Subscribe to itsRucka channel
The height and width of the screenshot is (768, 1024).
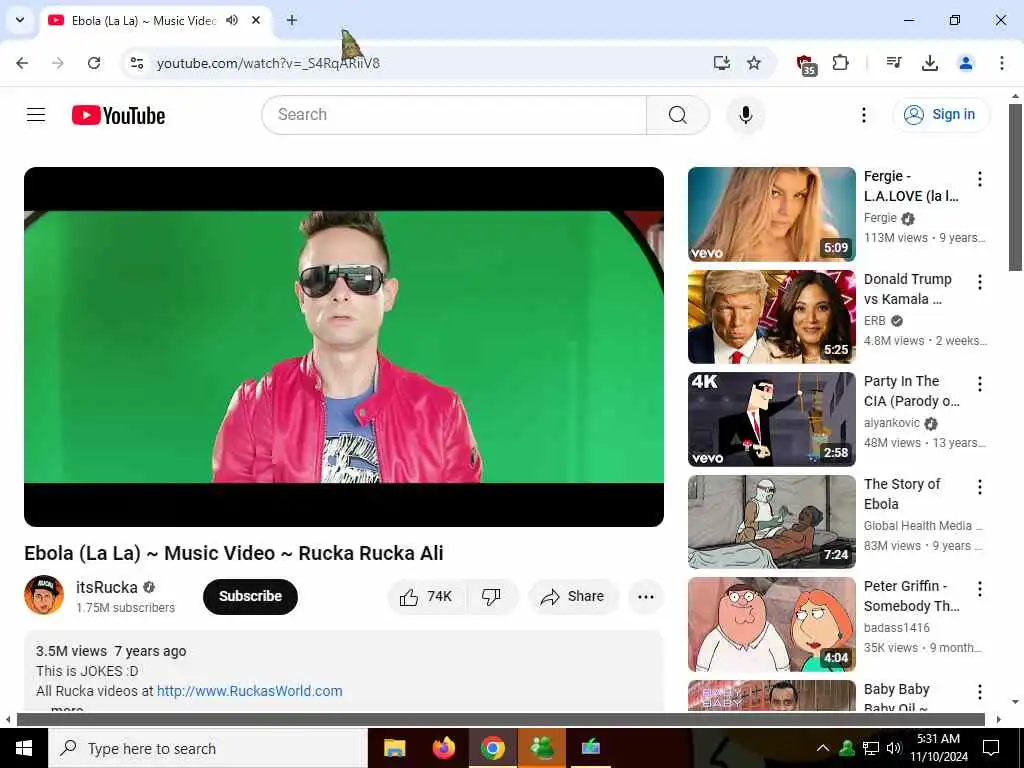tap(250, 596)
